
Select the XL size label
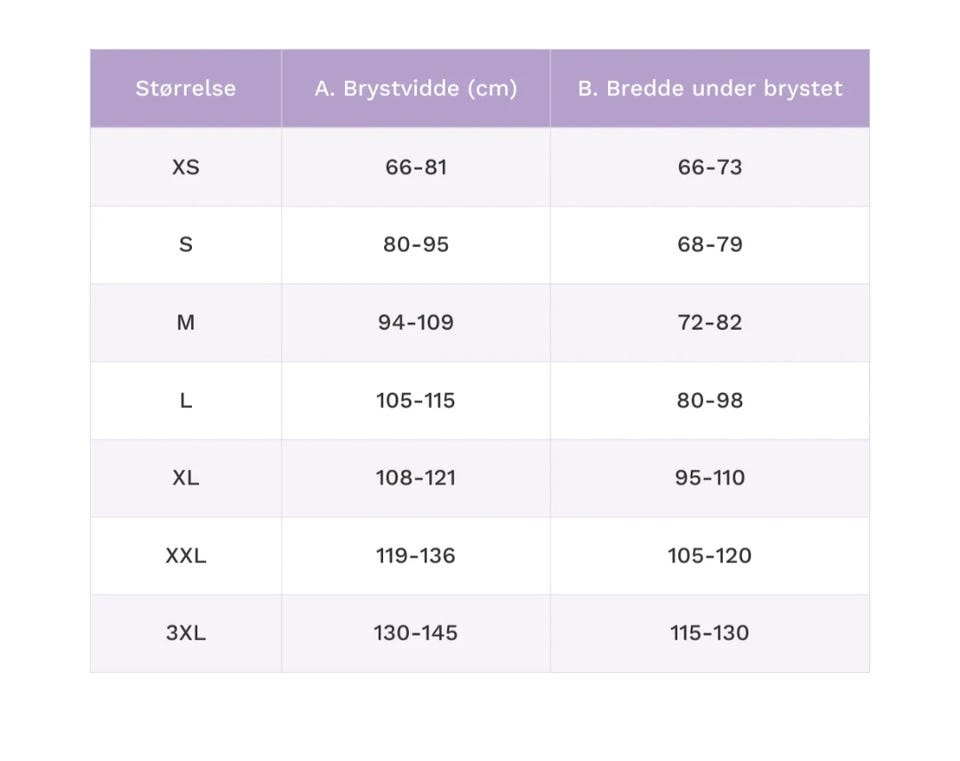tap(186, 478)
